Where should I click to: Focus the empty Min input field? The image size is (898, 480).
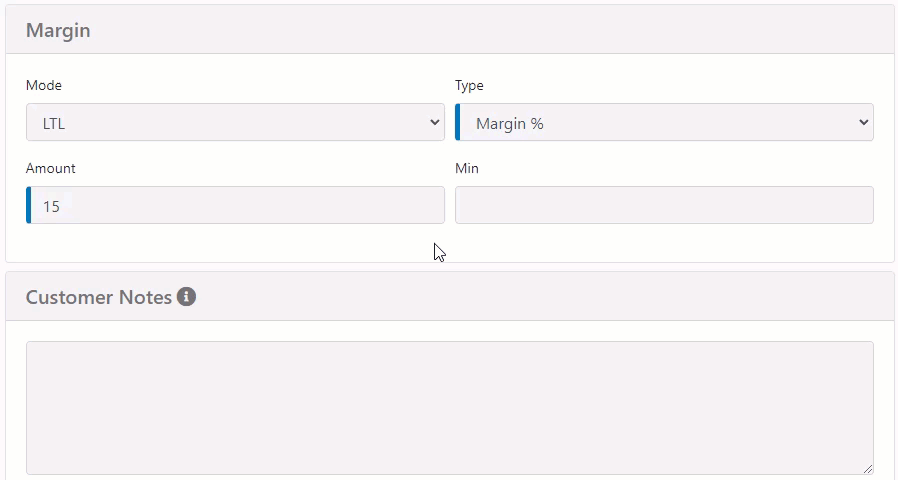(664, 205)
